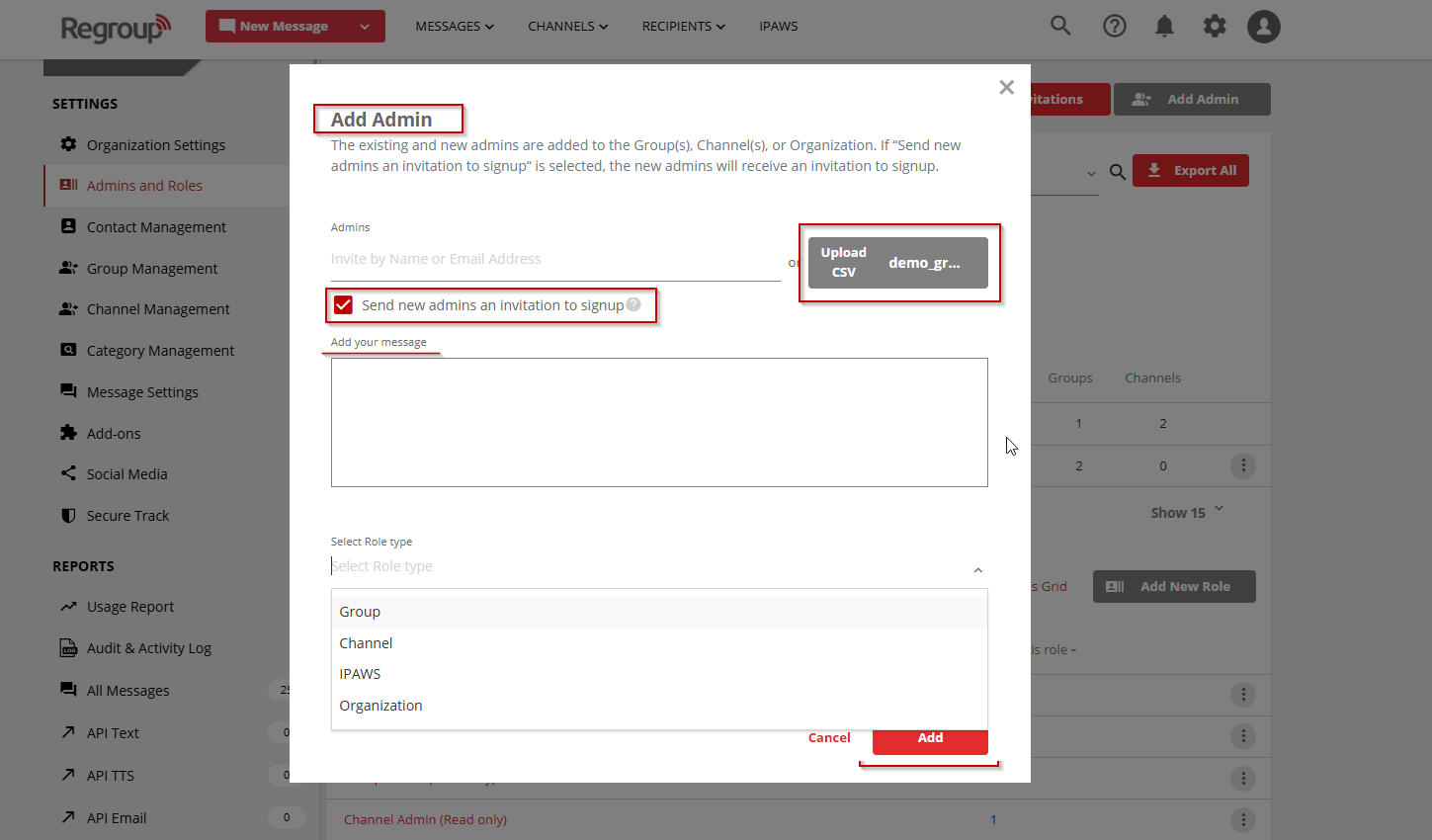Screen dimensions: 1432x840
Task: Collapse the Select Role type dropdown arrow
Action: coord(978,570)
